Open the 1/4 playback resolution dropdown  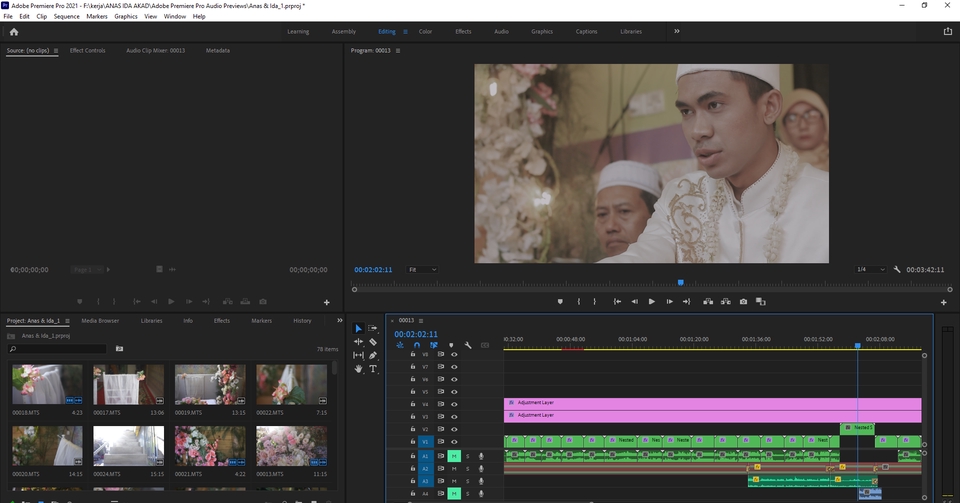[870, 270]
